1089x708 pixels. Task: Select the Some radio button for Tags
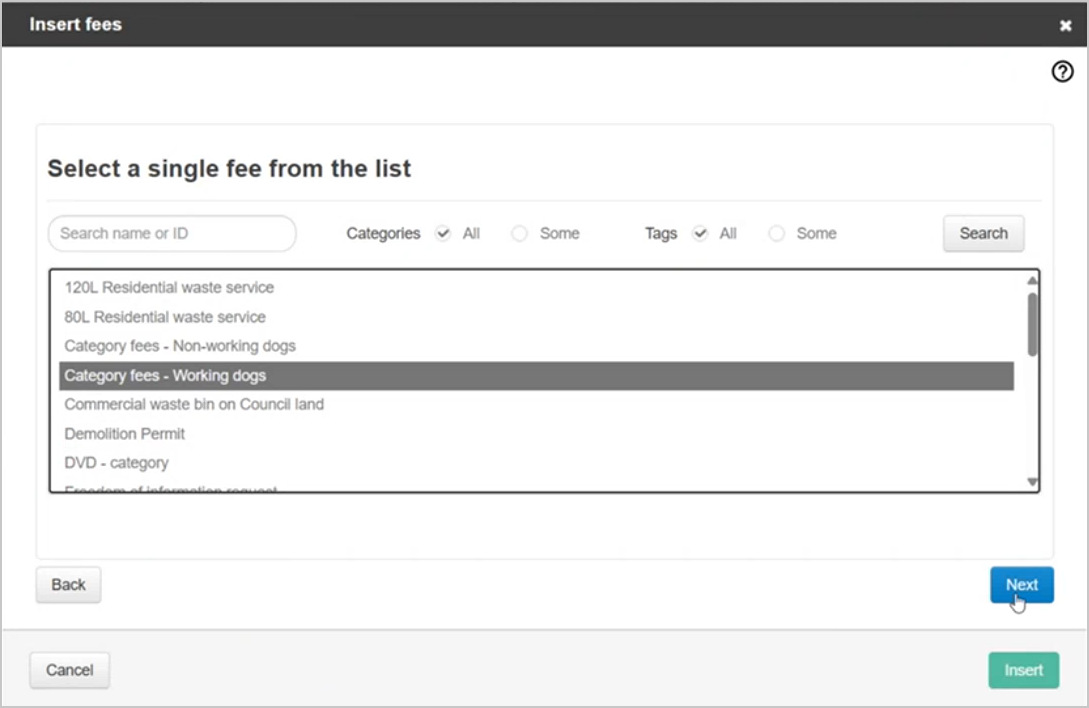click(777, 233)
